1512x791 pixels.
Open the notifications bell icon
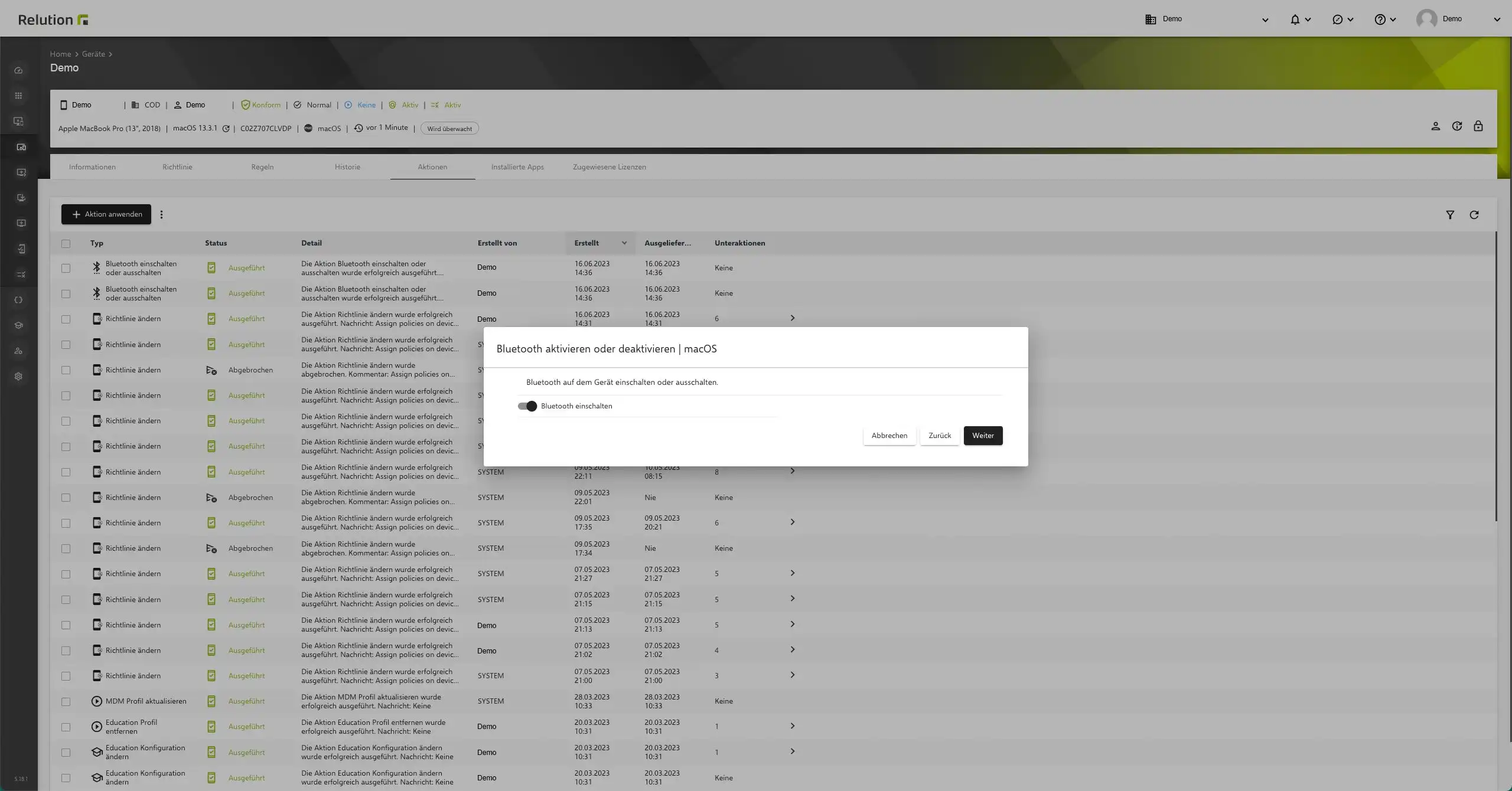coord(1295,19)
